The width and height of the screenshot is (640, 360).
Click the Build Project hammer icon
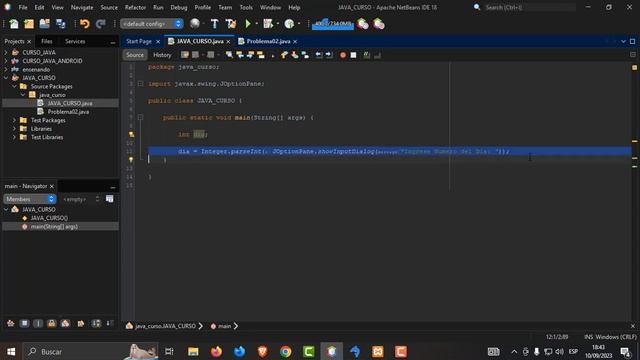pyautogui.click(x=214, y=24)
